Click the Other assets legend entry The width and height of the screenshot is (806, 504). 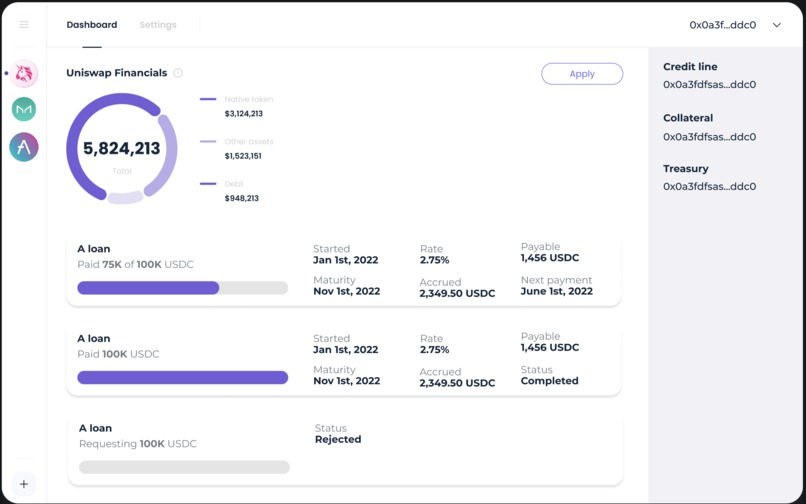[237, 149]
